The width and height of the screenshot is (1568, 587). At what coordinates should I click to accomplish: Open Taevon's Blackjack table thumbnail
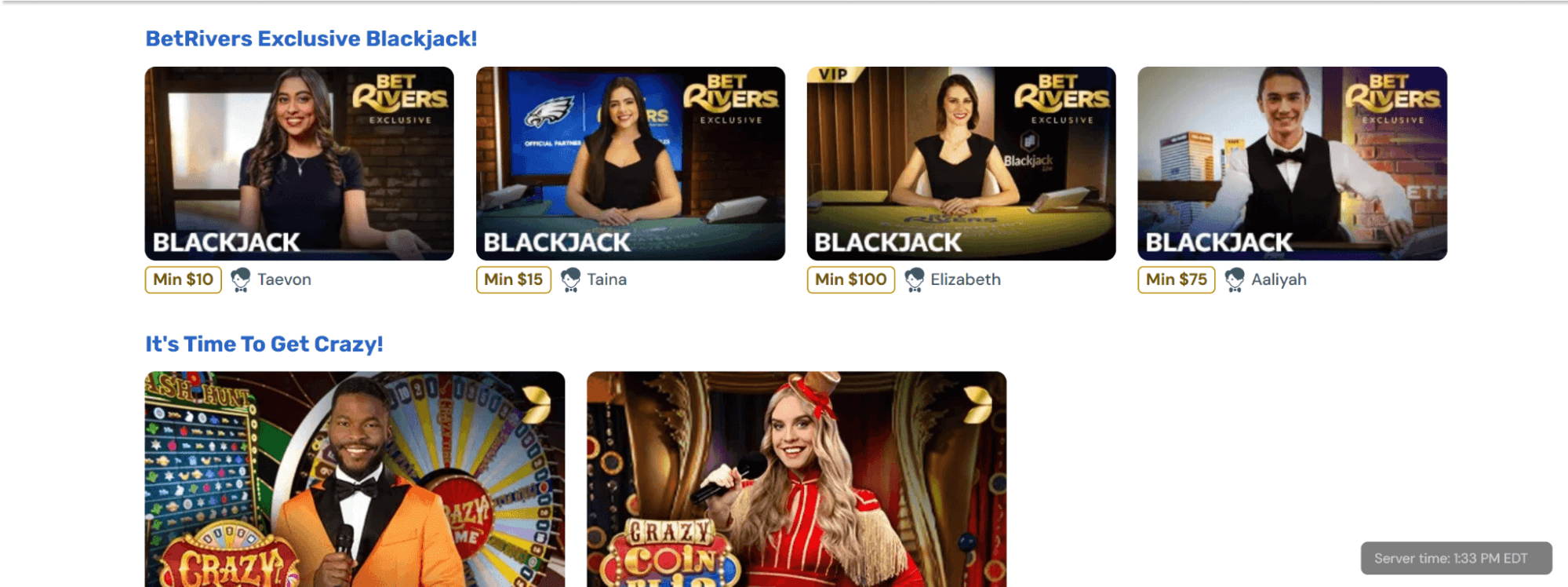(x=300, y=163)
